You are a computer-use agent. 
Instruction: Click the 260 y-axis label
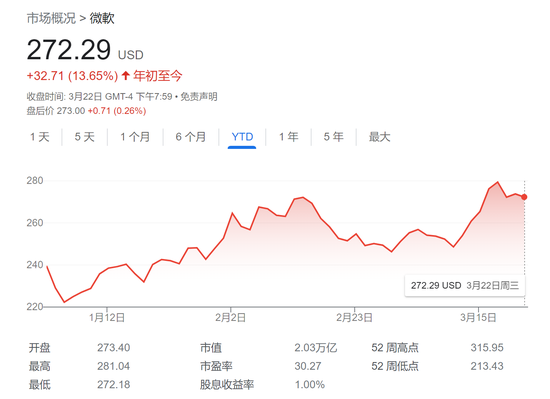[x=35, y=223]
